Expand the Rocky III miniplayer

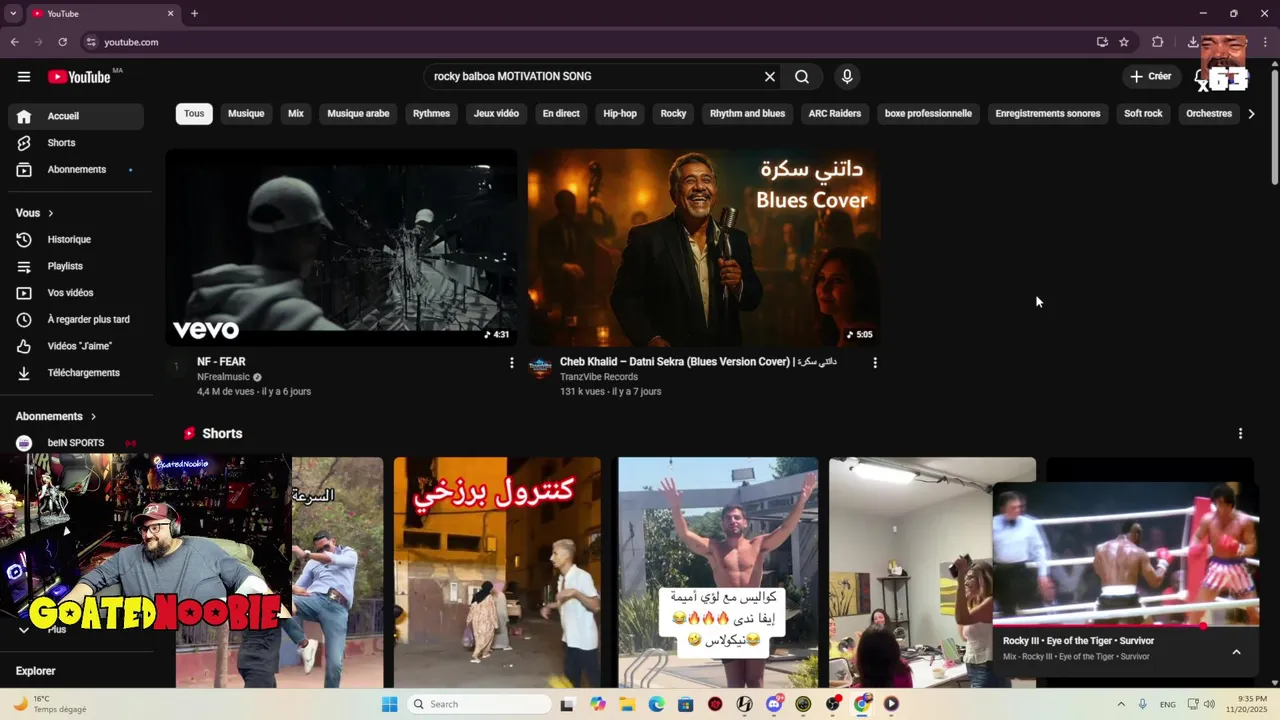pyautogui.click(x=1236, y=652)
